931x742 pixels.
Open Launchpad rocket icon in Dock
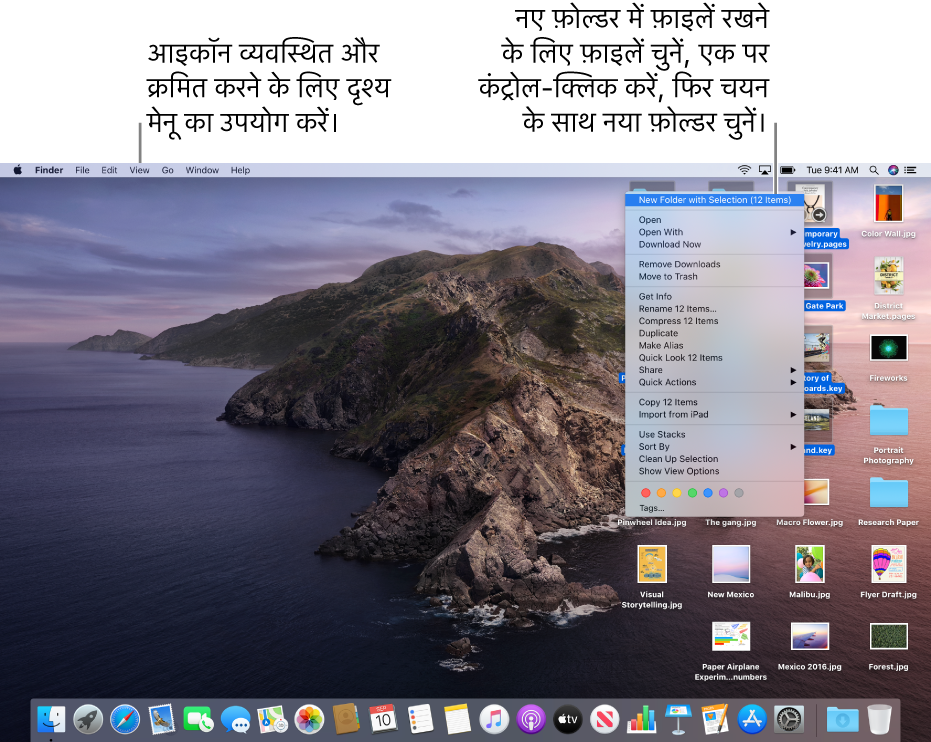click(x=88, y=719)
